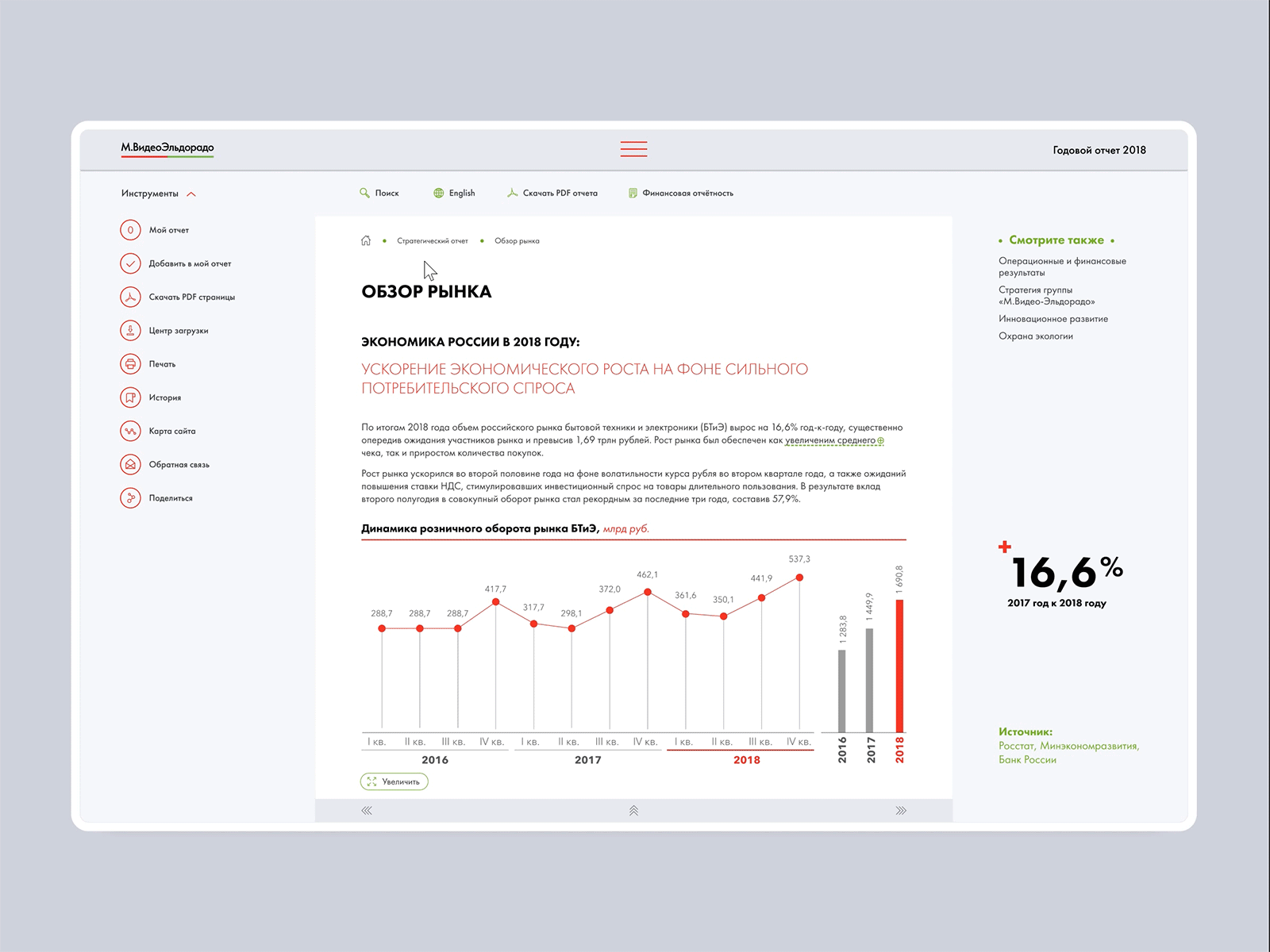Open История via the bookmark icon

coord(131,397)
